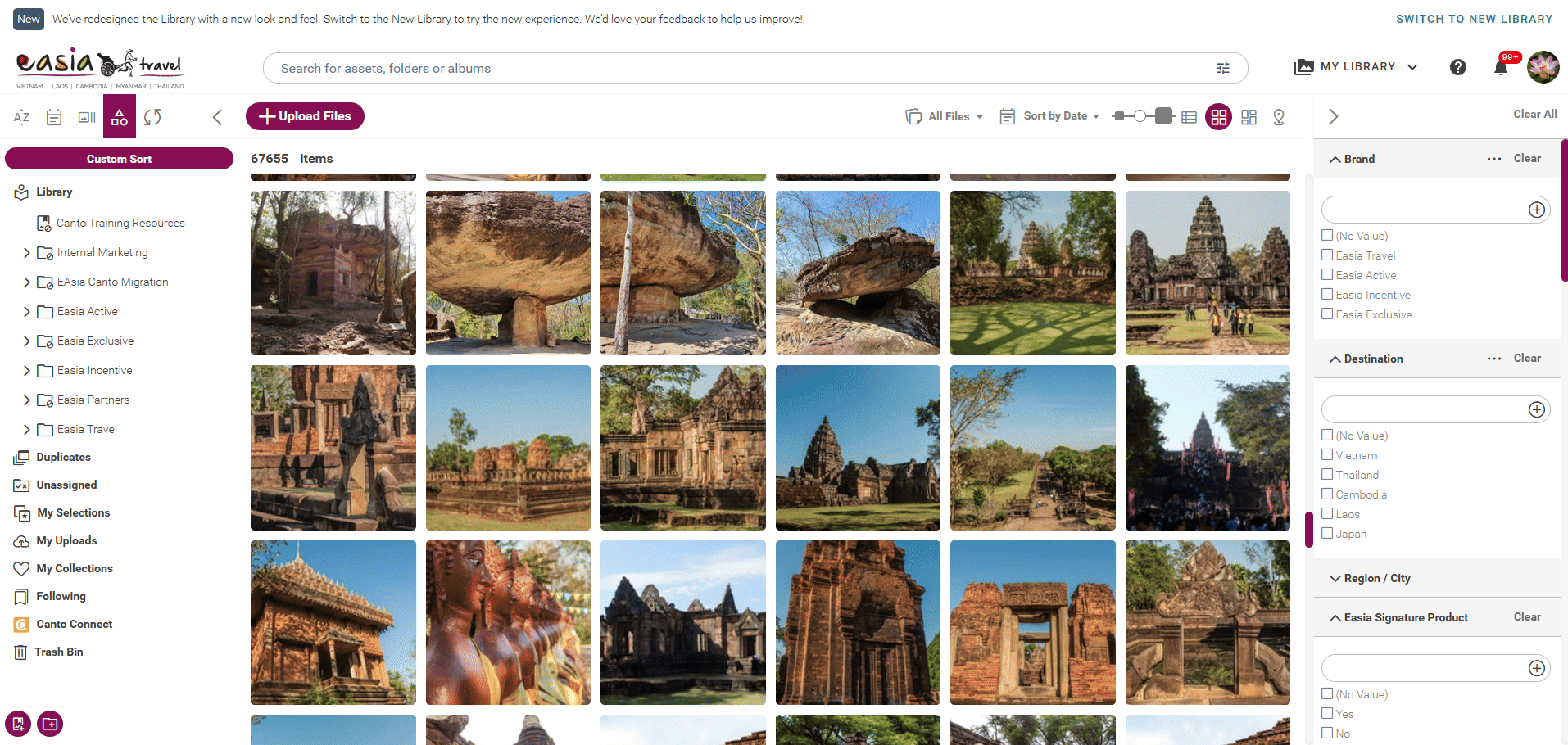The width and height of the screenshot is (1568, 745).
Task: Open Duplicates in the sidebar
Action: [63, 457]
